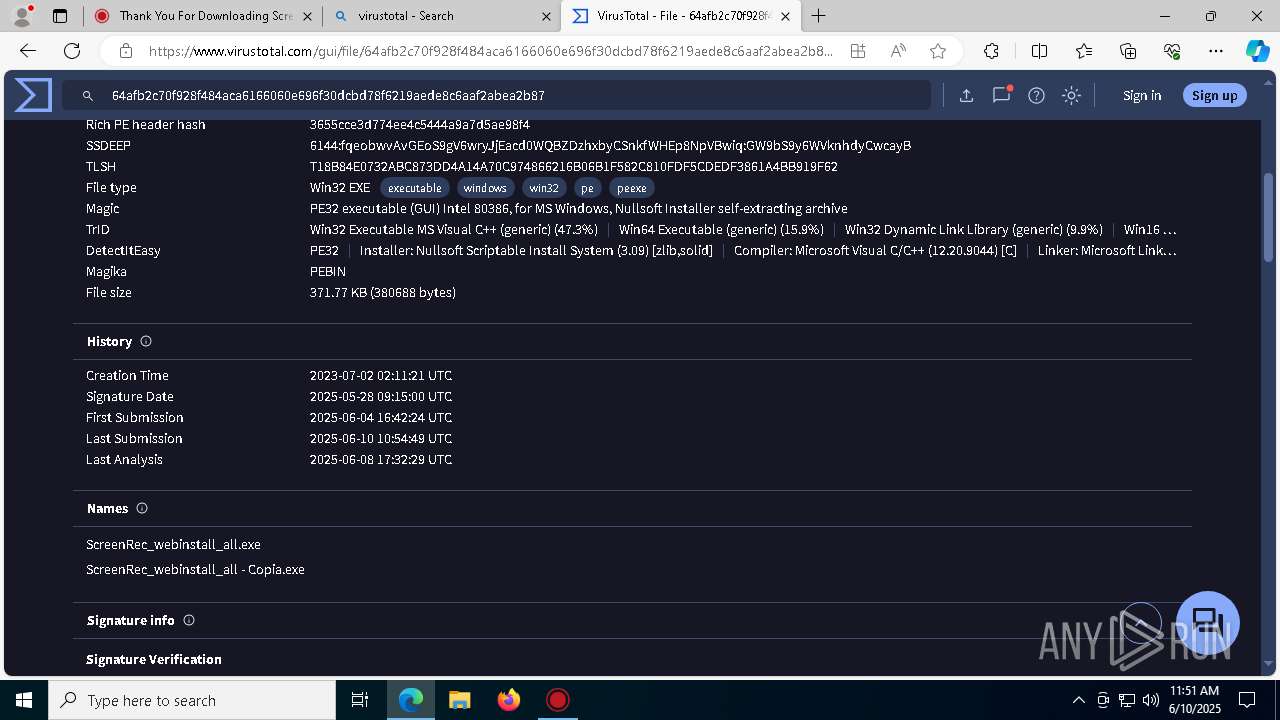Open a new browser tab
Image resolution: width=1280 pixels, height=720 pixels.
coord(819,16)
